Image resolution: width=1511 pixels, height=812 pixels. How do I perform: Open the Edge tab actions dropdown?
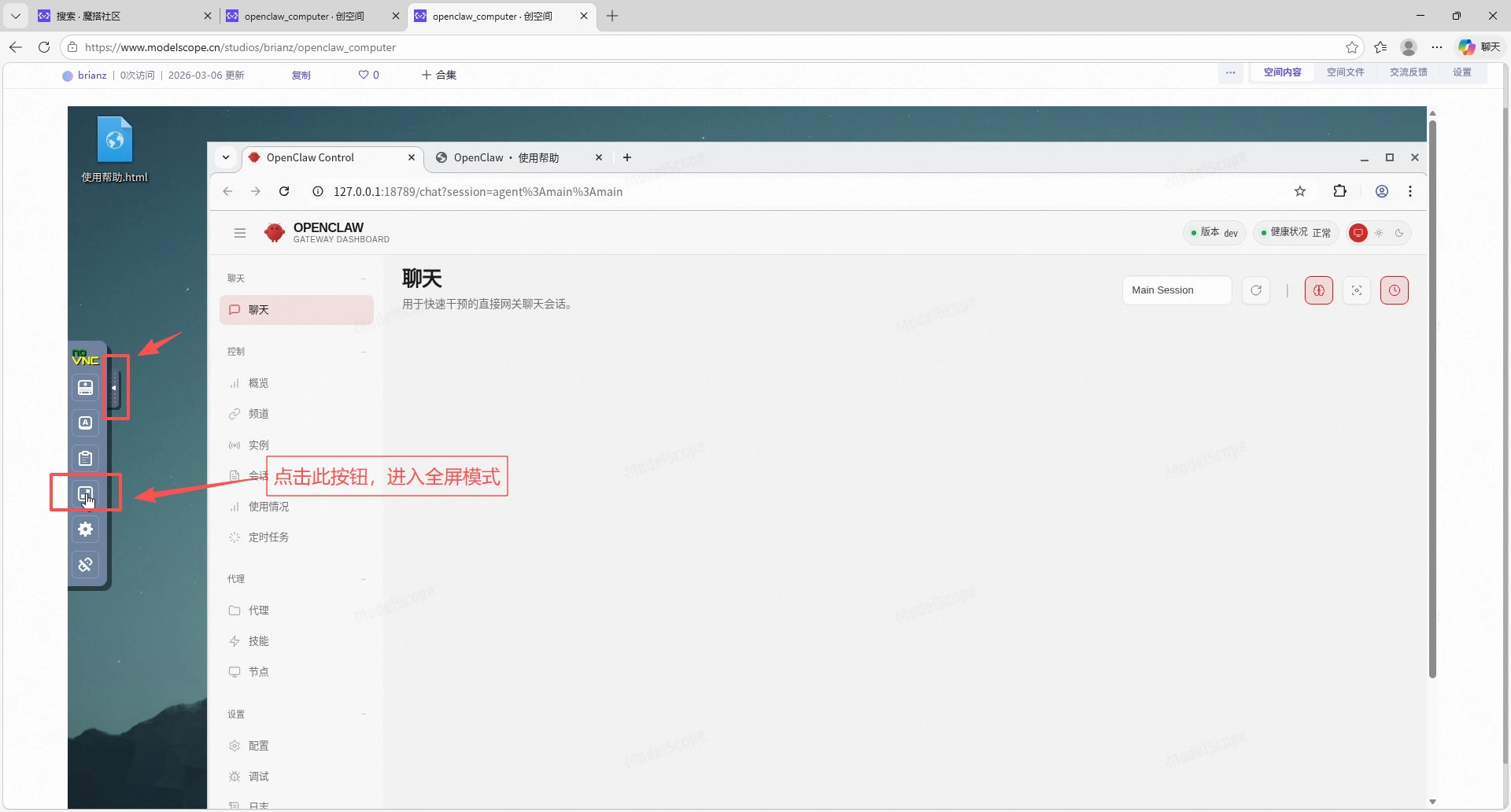[x=16, y=16]
